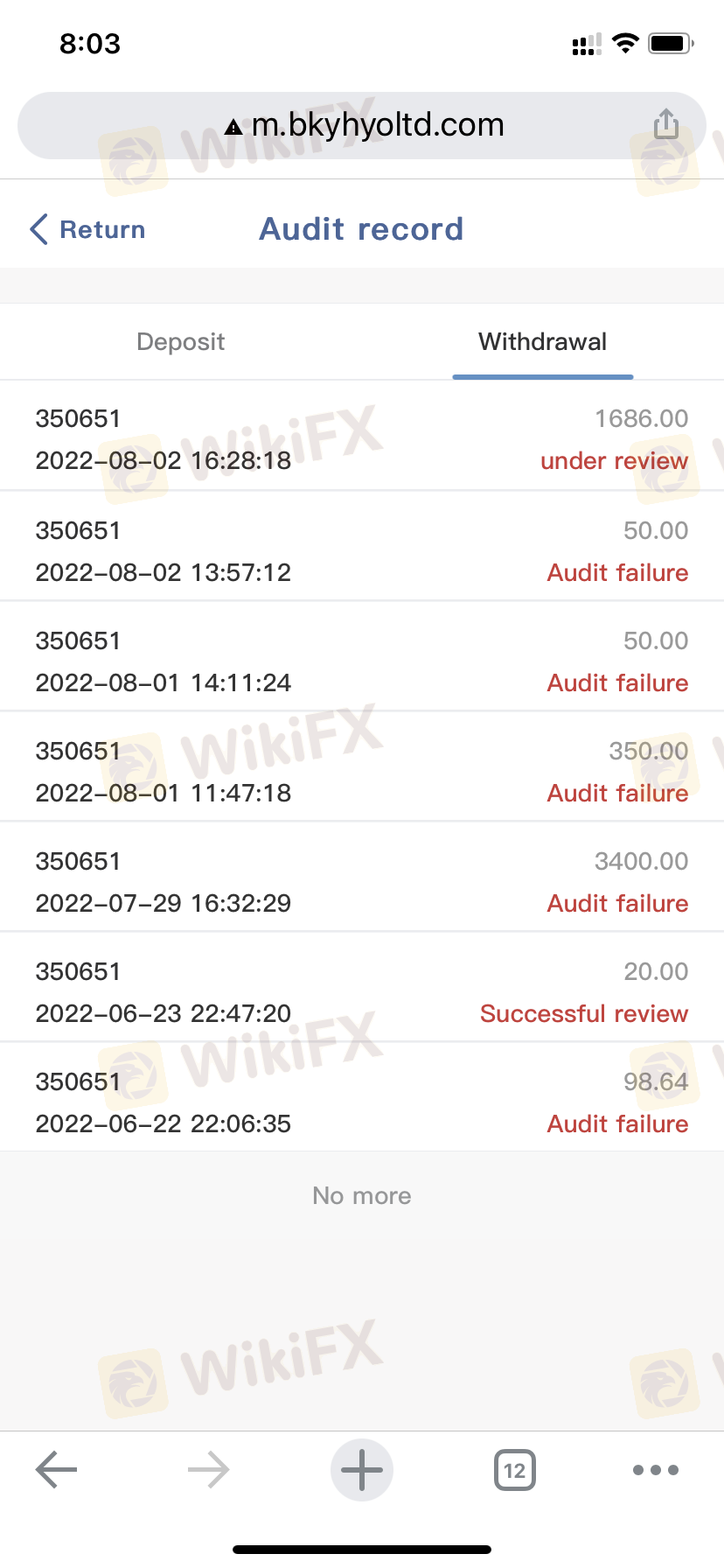The height and width of the screenshot is (1568, 724).
Task: Tap the Return link
Action: 101,229
